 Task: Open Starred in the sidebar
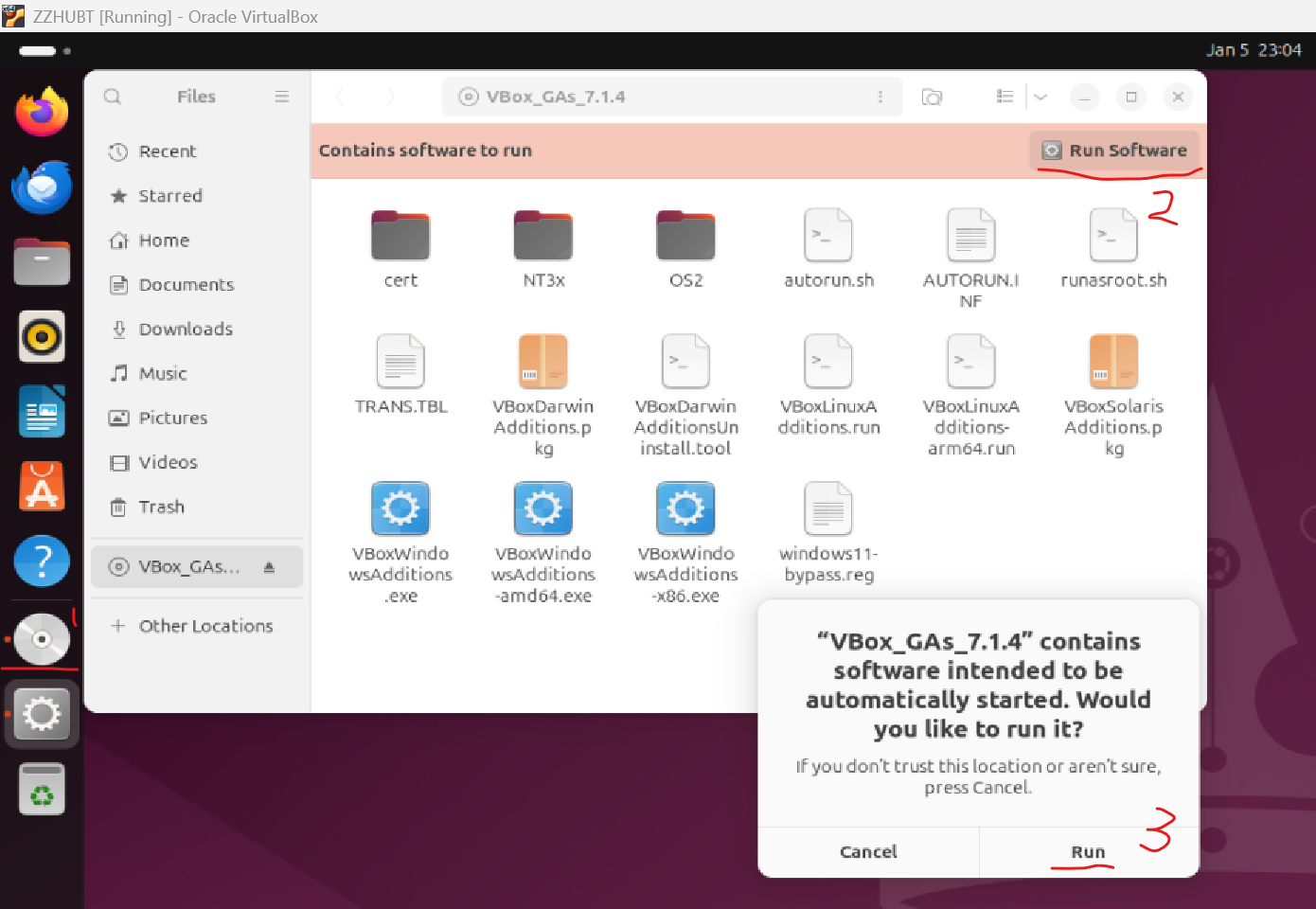tap(197, 196)
